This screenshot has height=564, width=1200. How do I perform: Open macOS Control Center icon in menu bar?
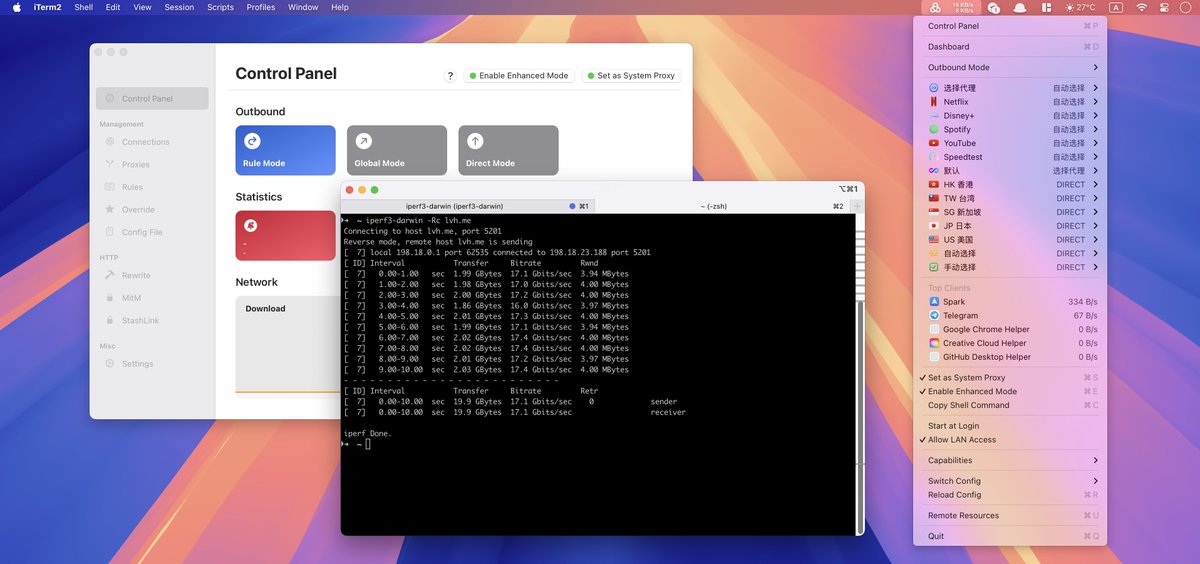pos(1166,7)
